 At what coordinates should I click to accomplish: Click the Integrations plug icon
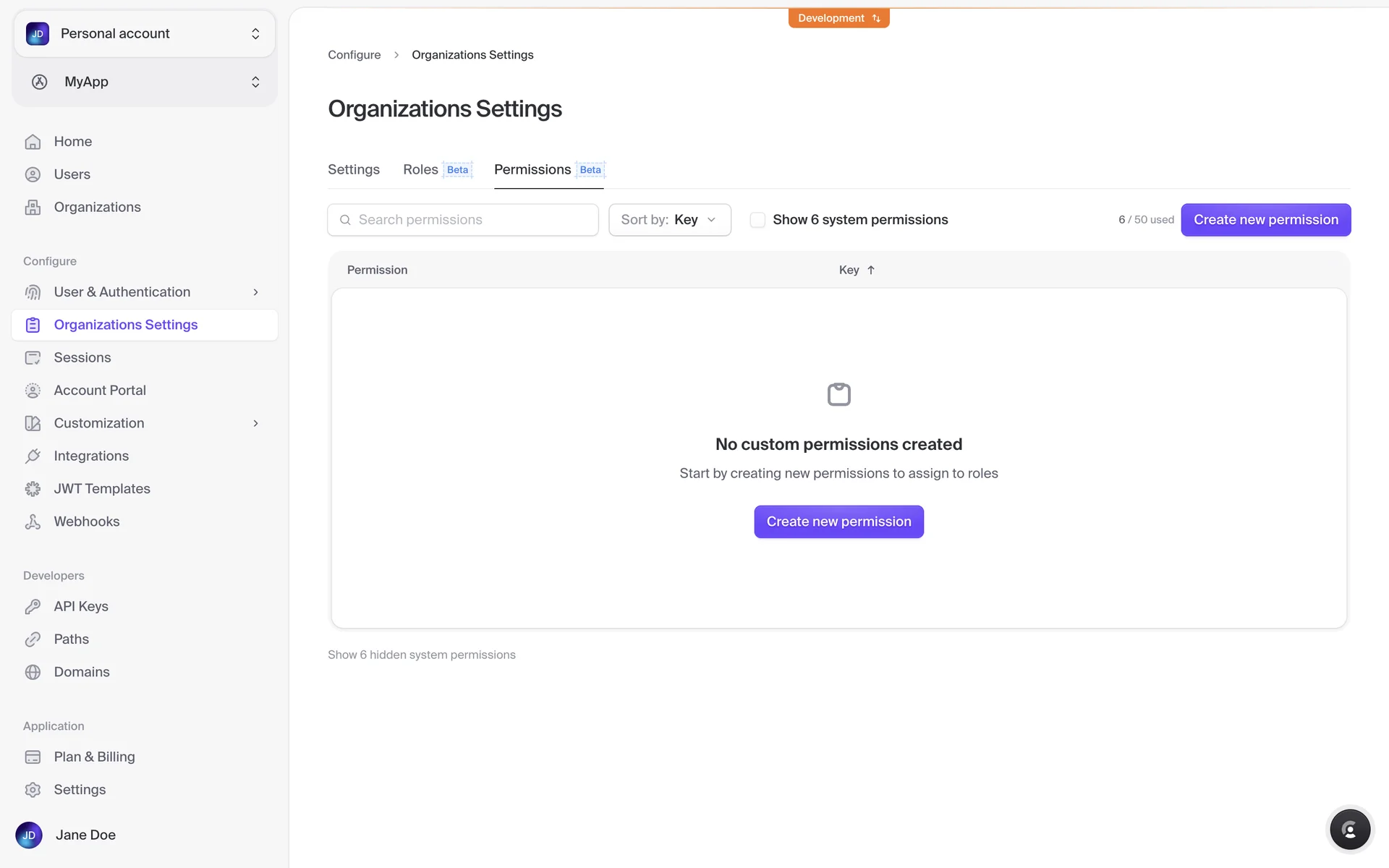tap(33, 456)
